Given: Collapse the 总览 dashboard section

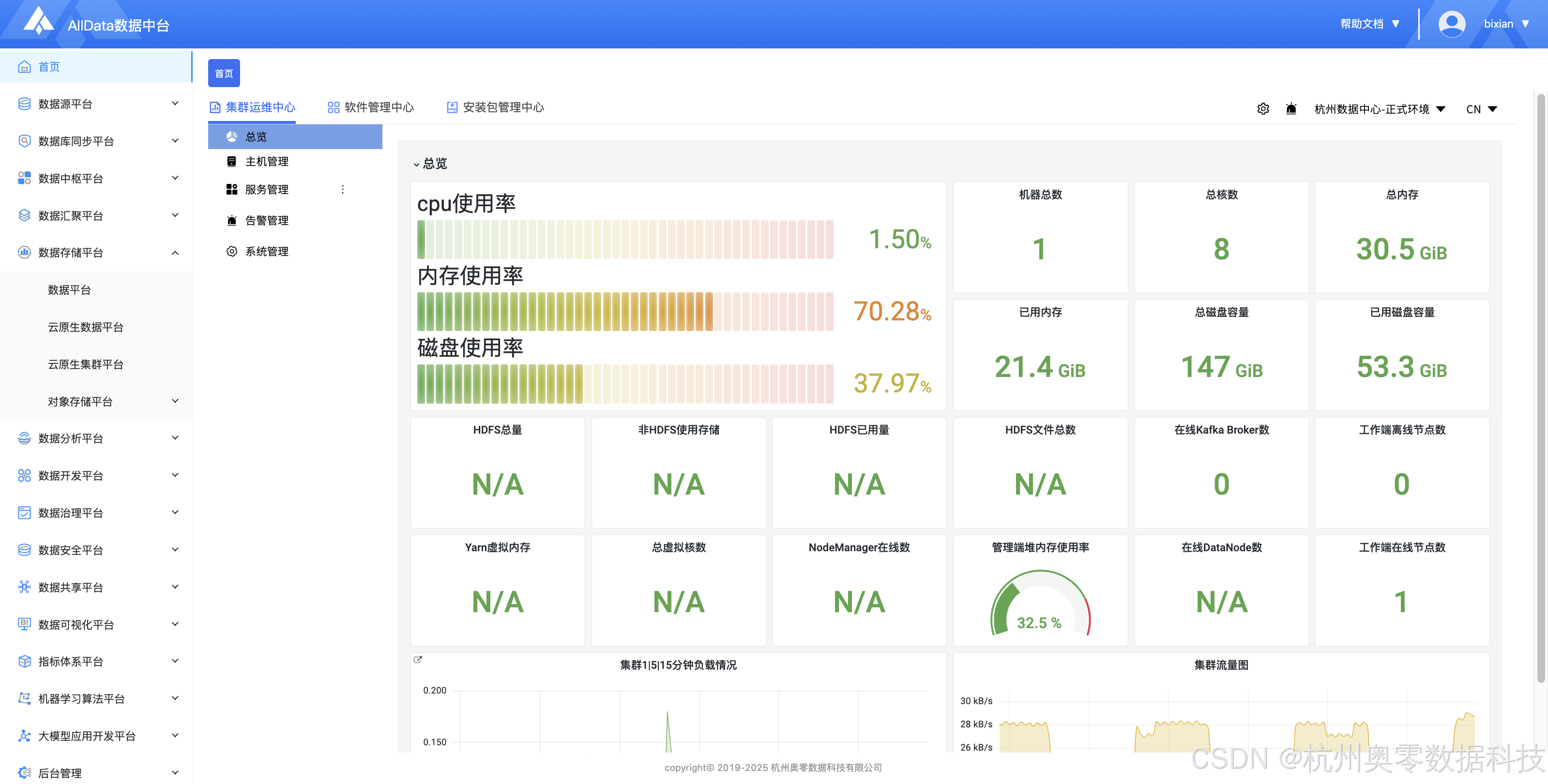Looking at the screenshot, I should [x=416, y=164].
